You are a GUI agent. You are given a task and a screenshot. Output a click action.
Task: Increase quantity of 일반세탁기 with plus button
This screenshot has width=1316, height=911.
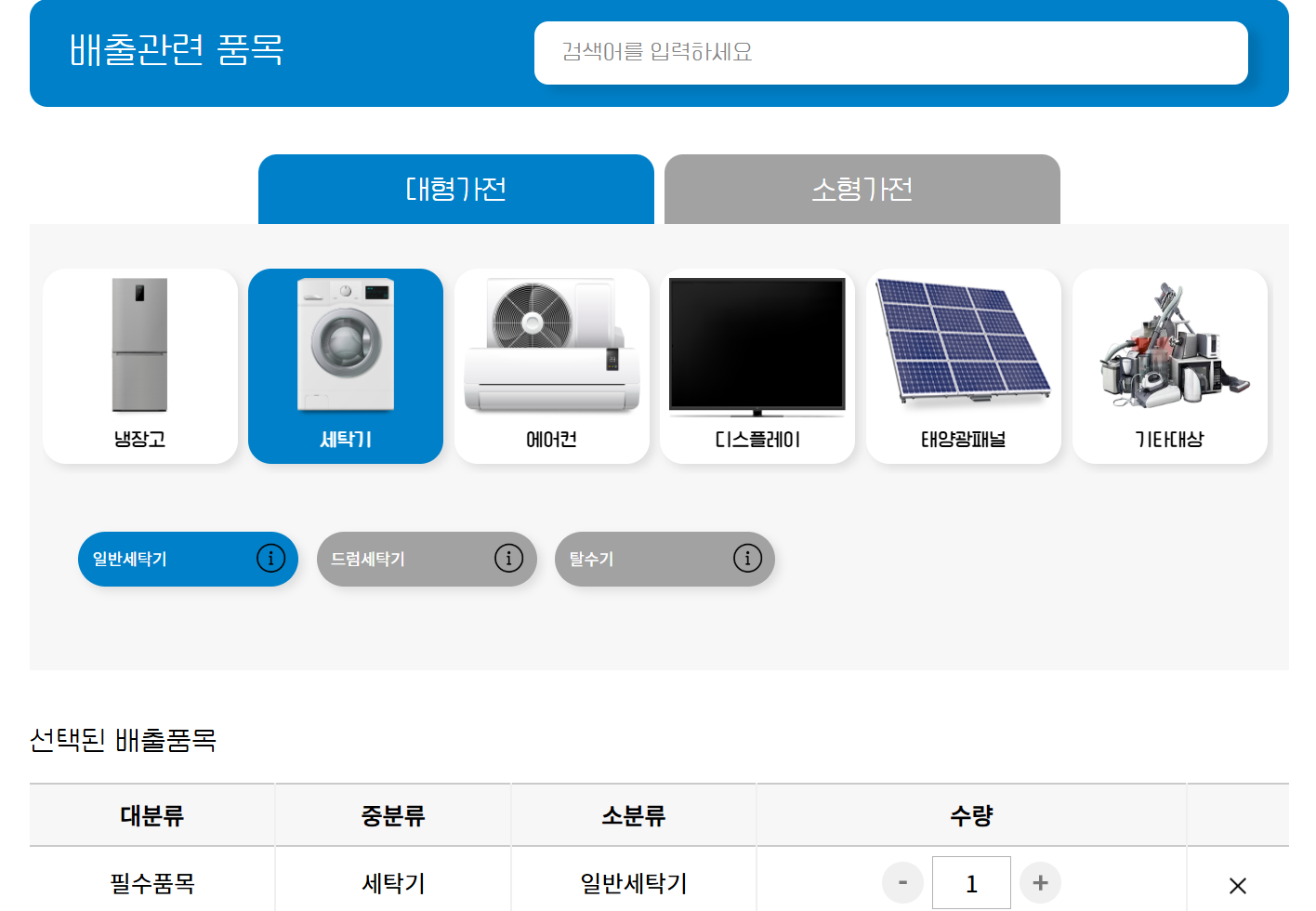tap(1040, 883)
